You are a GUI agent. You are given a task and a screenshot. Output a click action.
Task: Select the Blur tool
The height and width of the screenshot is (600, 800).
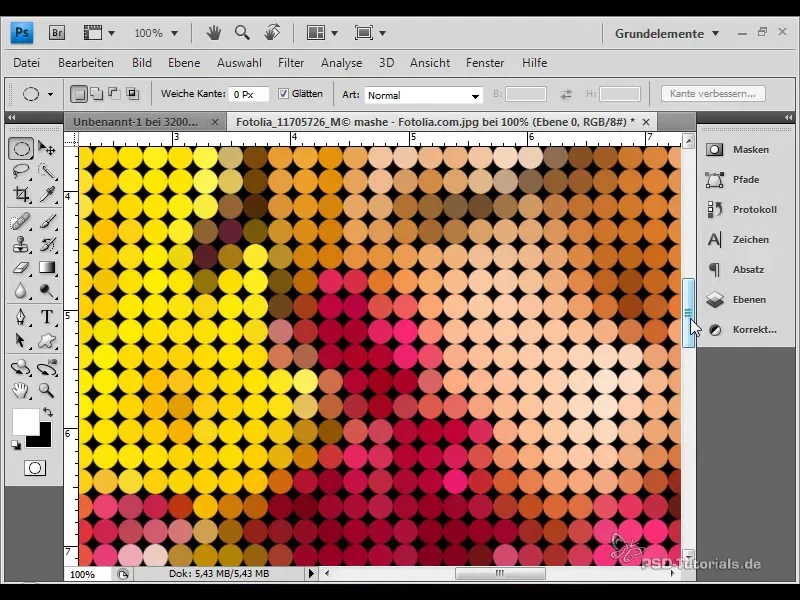click(x=21, y=290)
